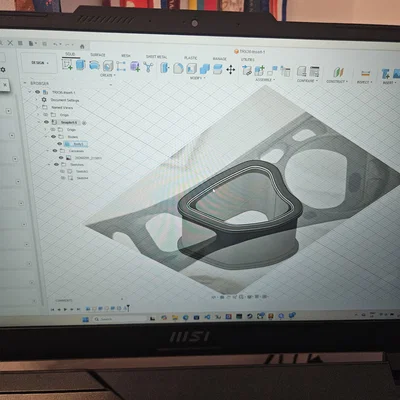Open the Configure dropdown menu

point(308,81)
